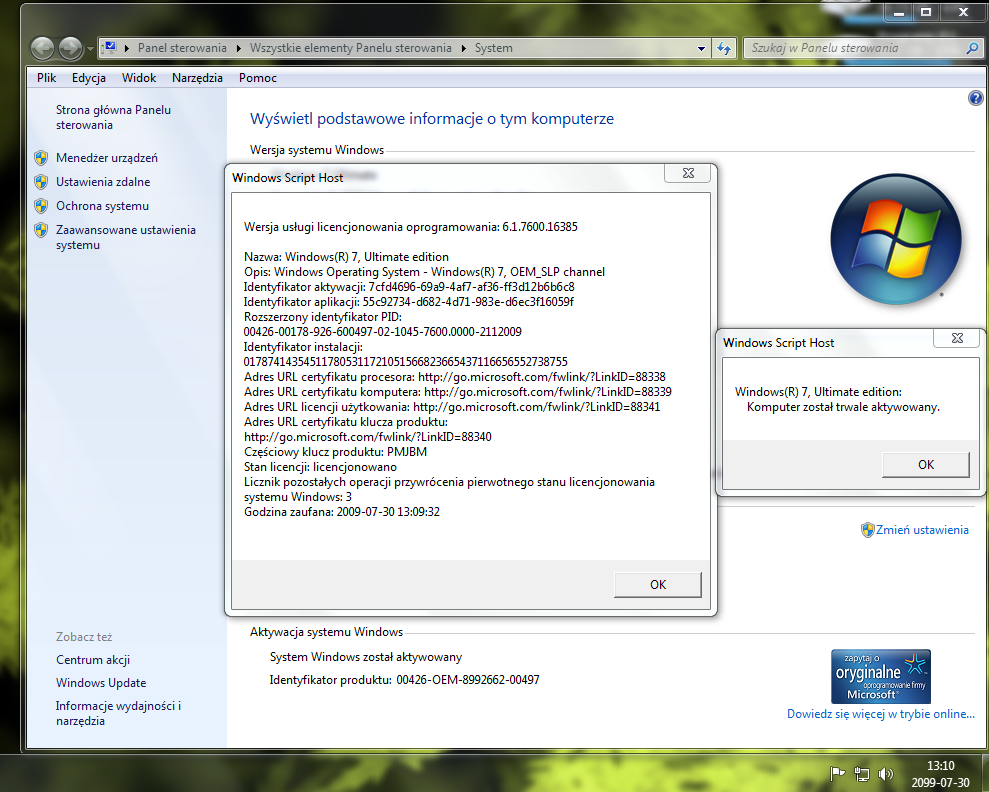Refresh the page with the refresh icon
The height and width of the screenshot is (792, 989).
pyautogui.click(x=724, y=48)
